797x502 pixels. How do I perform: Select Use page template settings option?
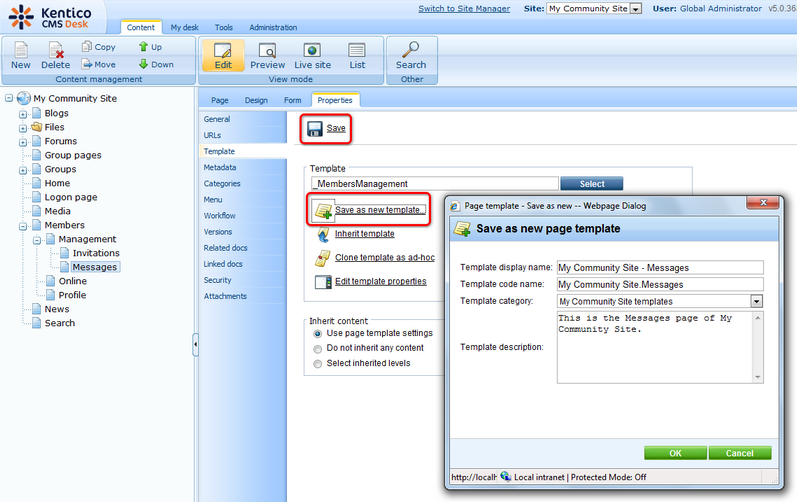[x=318, y=333]
